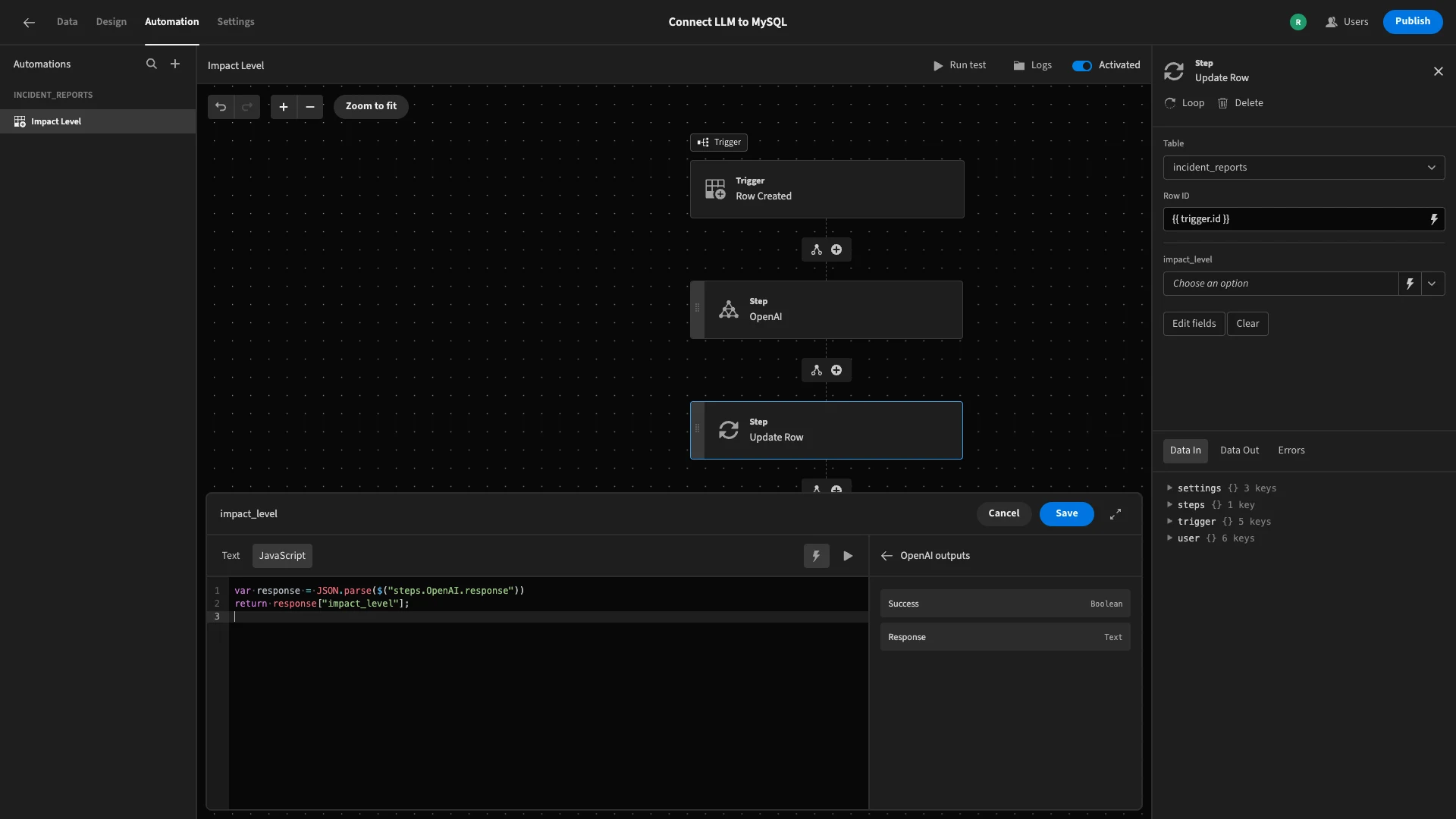Add branch below Row Created trigger
The image size is (1456, 819).
click(x=817, y=249)
